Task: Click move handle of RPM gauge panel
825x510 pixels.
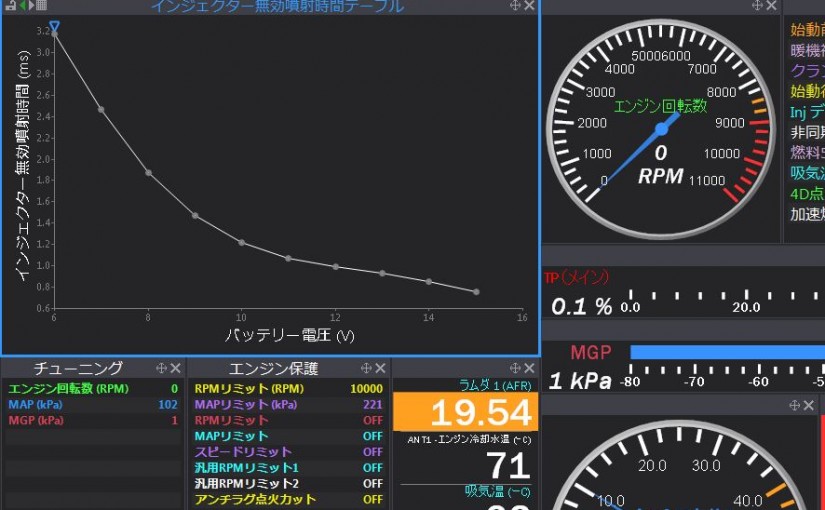Action: [757, 5]
